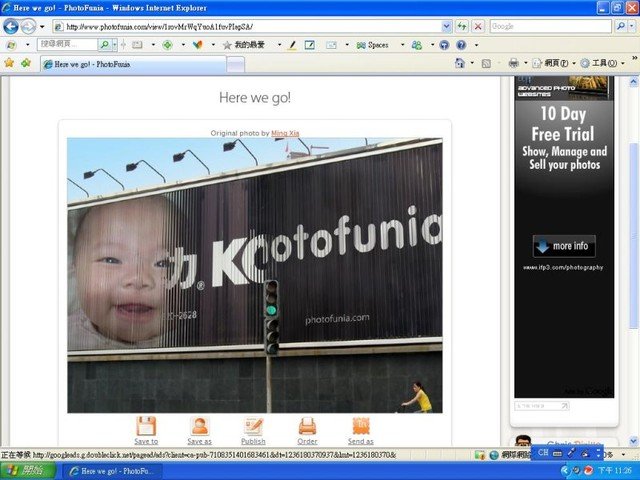Viewport: 640px width, 480px height.
Task: Open 我的最愛 favorites in Live toolbar
Action: click(244, 45)
